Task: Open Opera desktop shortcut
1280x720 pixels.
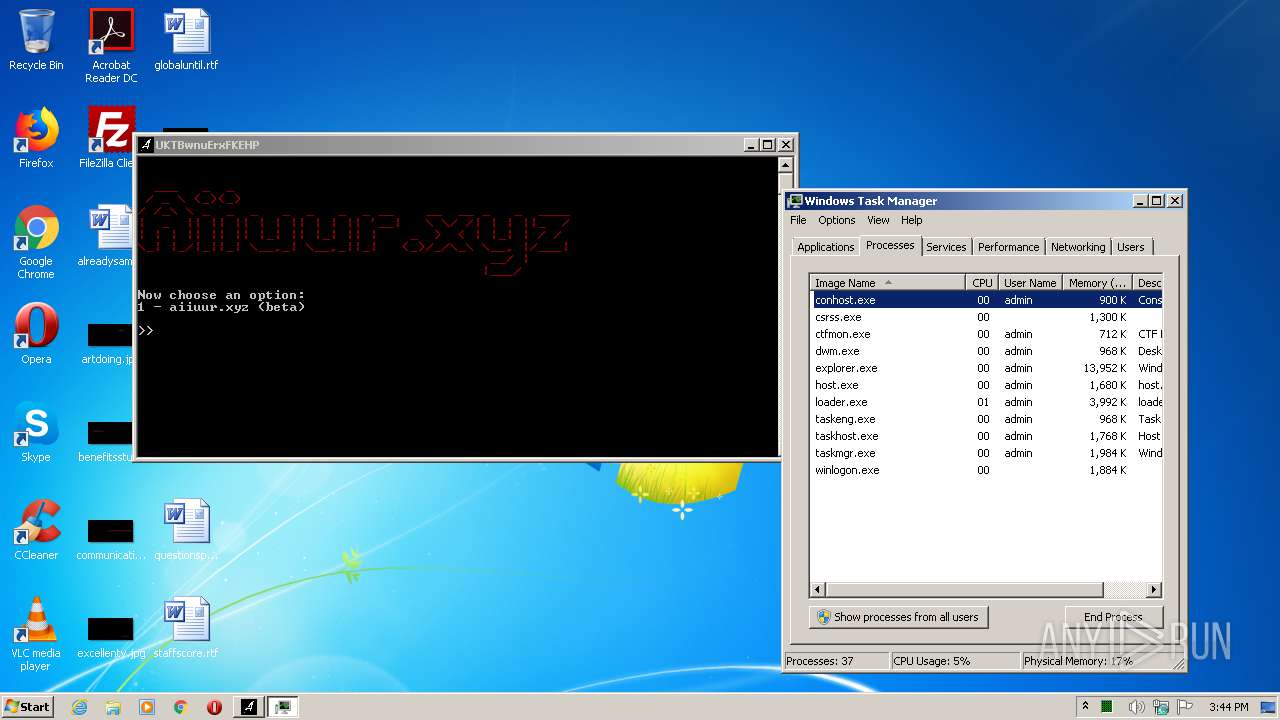Action: (x=36, y=334)
